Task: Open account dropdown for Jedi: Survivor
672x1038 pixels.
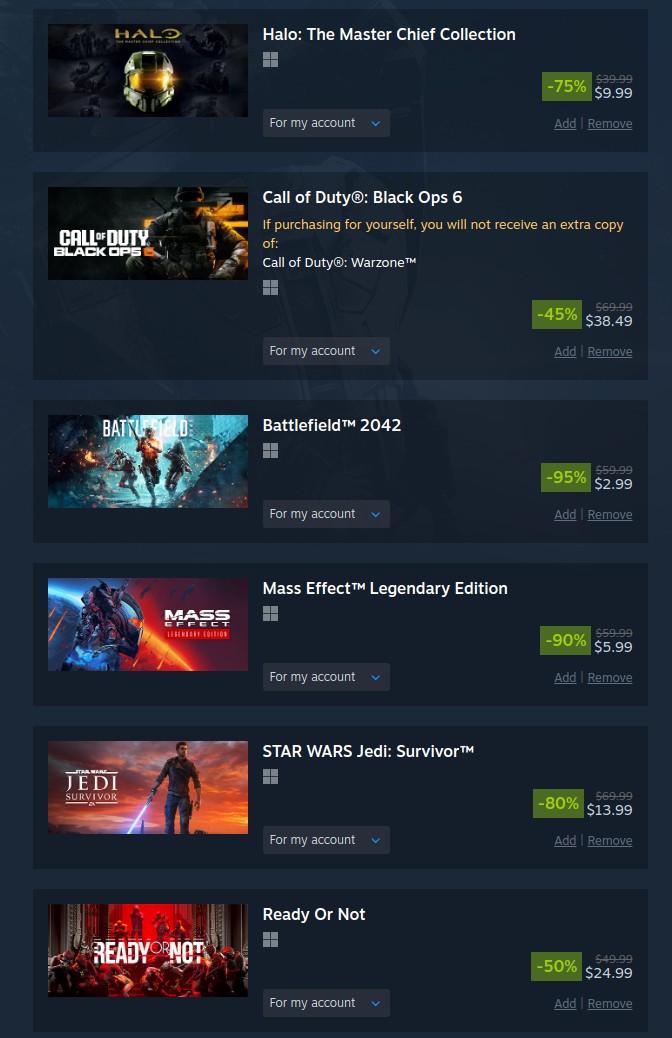Action: tap(326, 839)
